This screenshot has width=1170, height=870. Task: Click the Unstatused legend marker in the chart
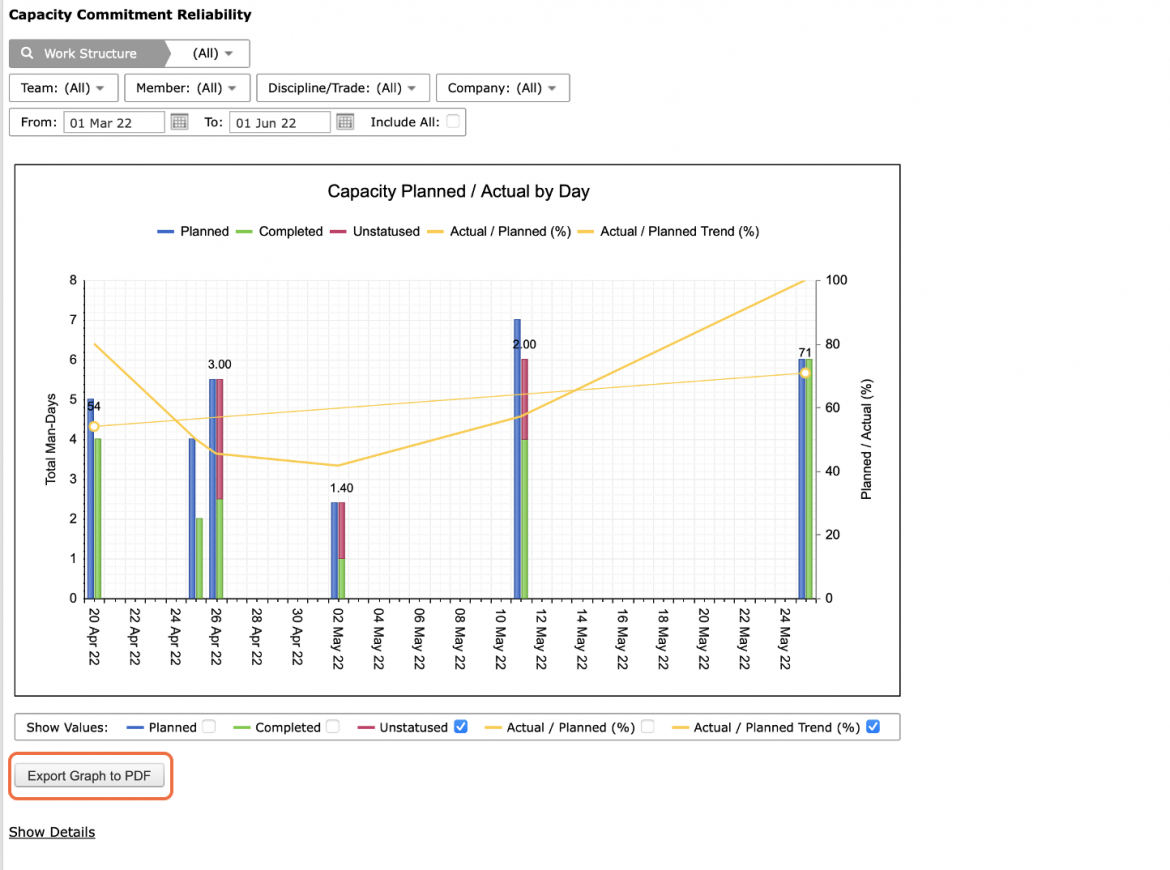pyautogui.click(x=338, y=231)
